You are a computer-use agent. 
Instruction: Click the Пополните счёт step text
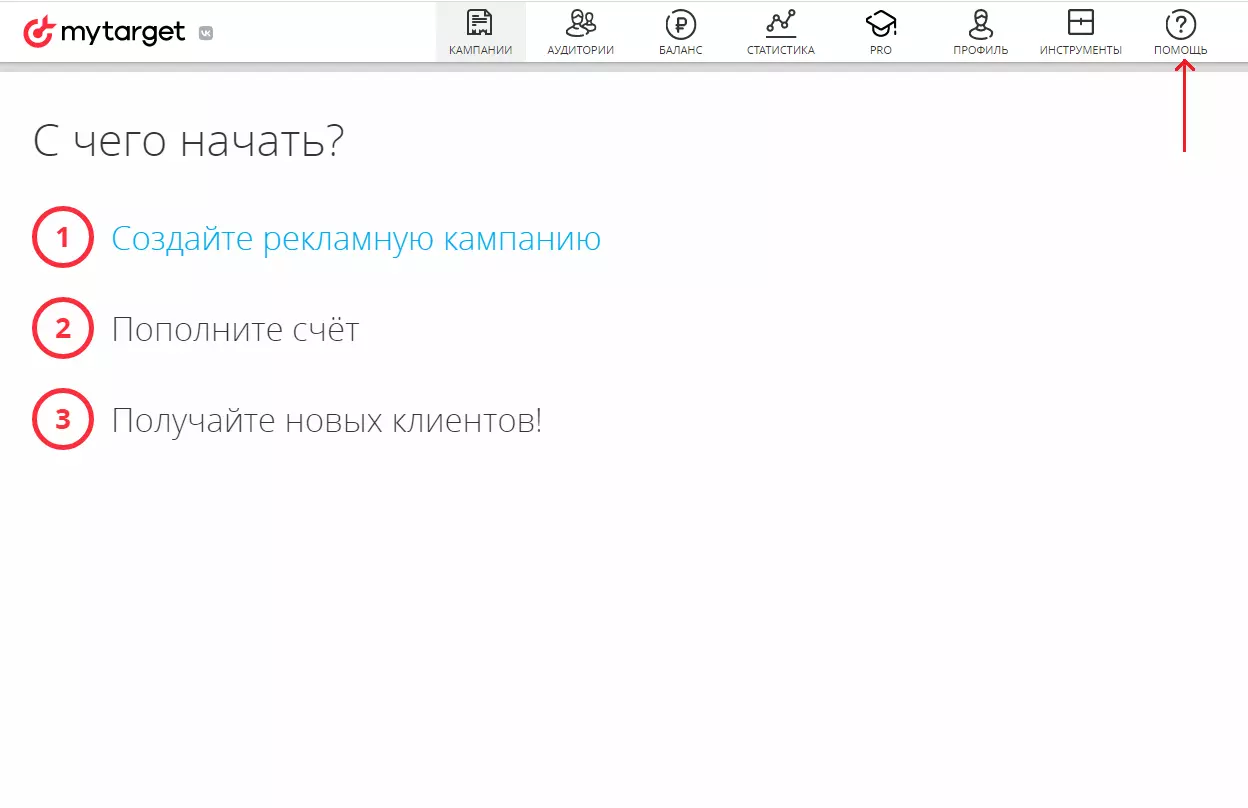235,329
